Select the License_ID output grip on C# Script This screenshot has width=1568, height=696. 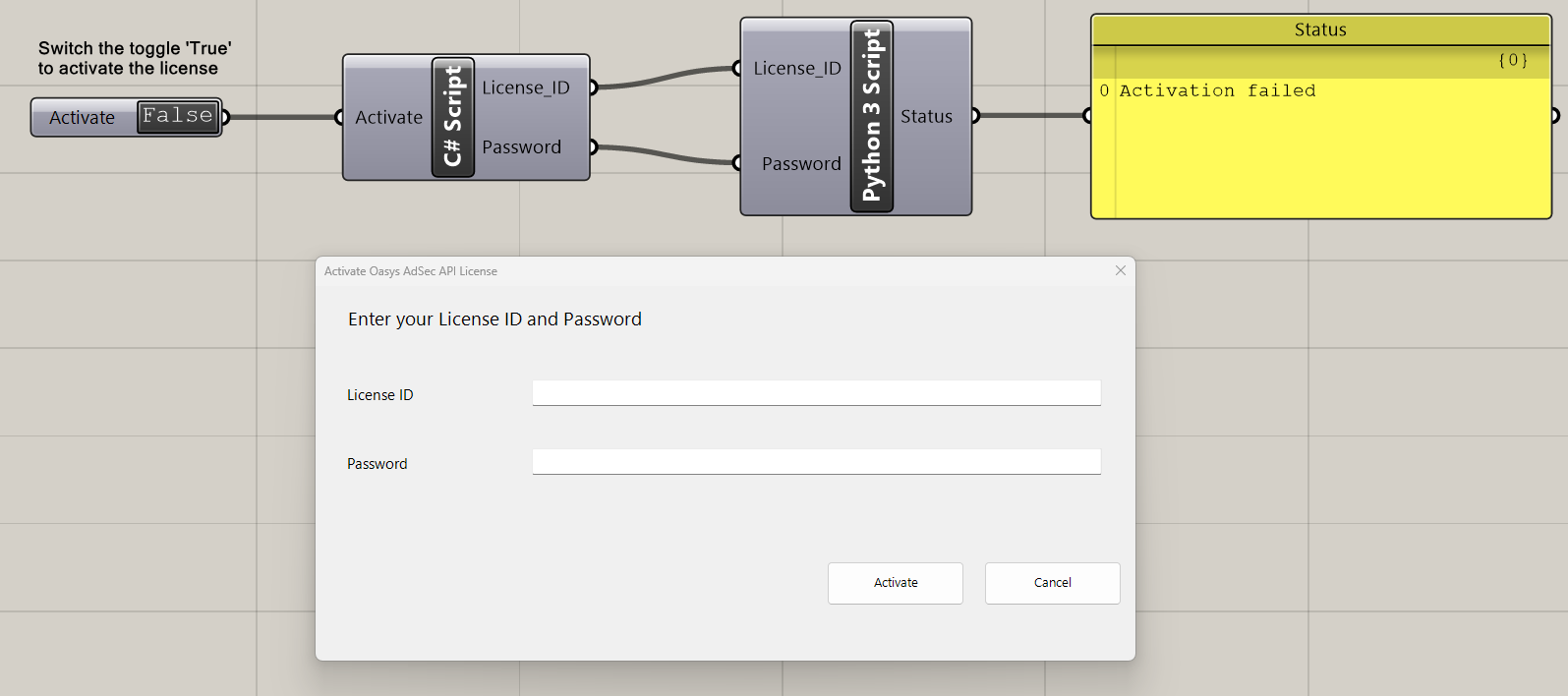(593, 87)
